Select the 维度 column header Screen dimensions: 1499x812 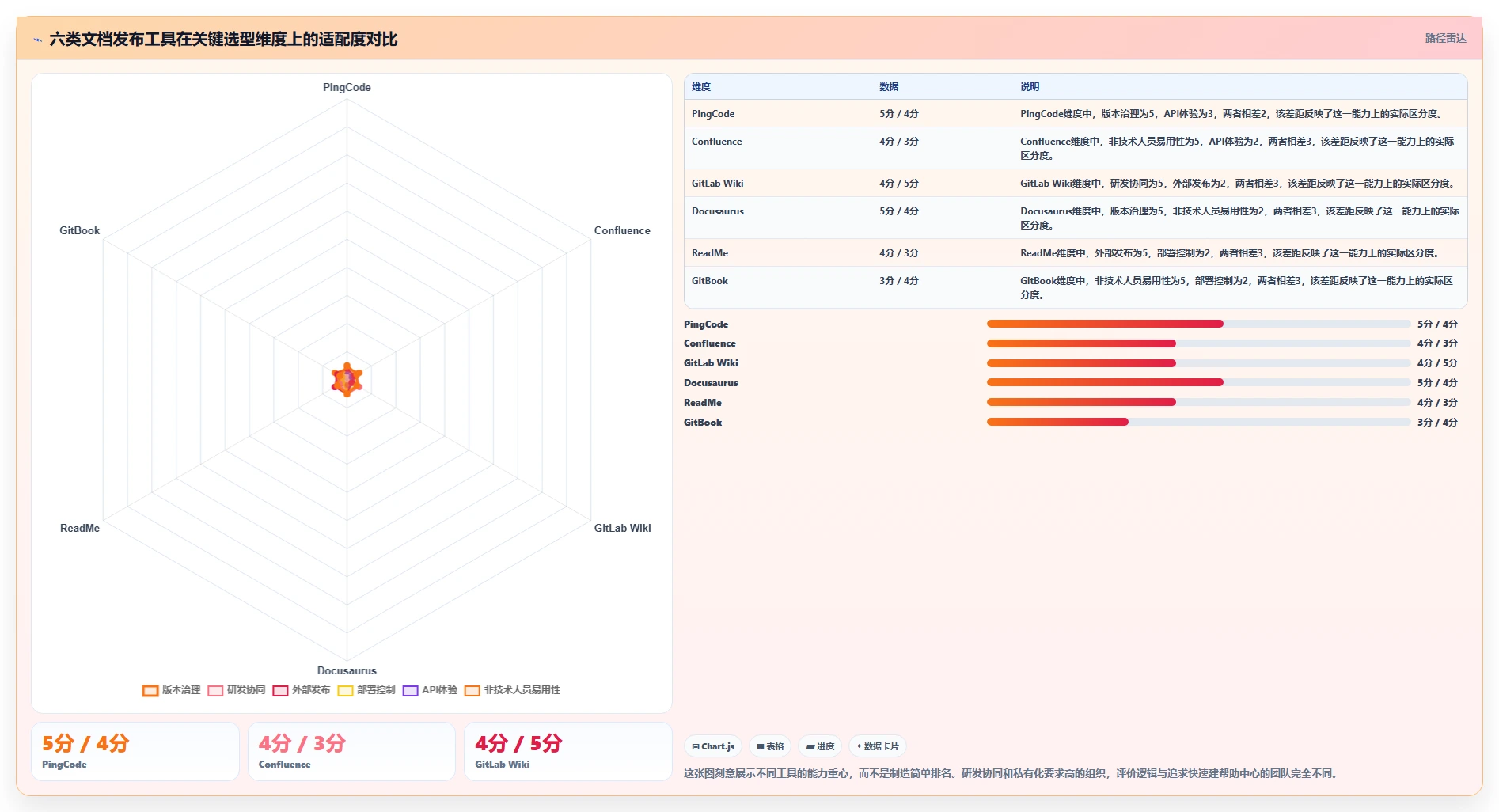[701, 87]
